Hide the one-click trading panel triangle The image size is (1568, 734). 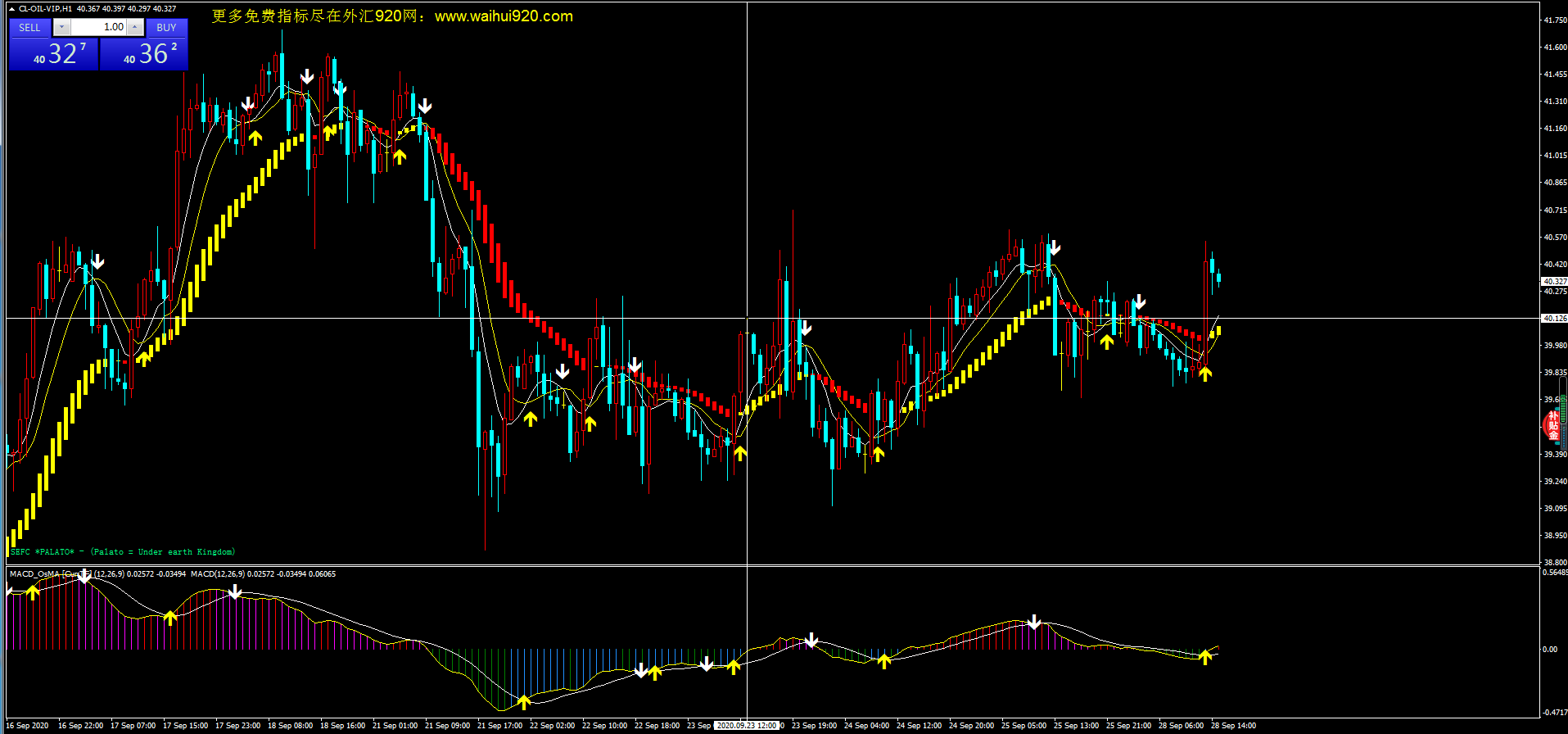click(11, 9)
